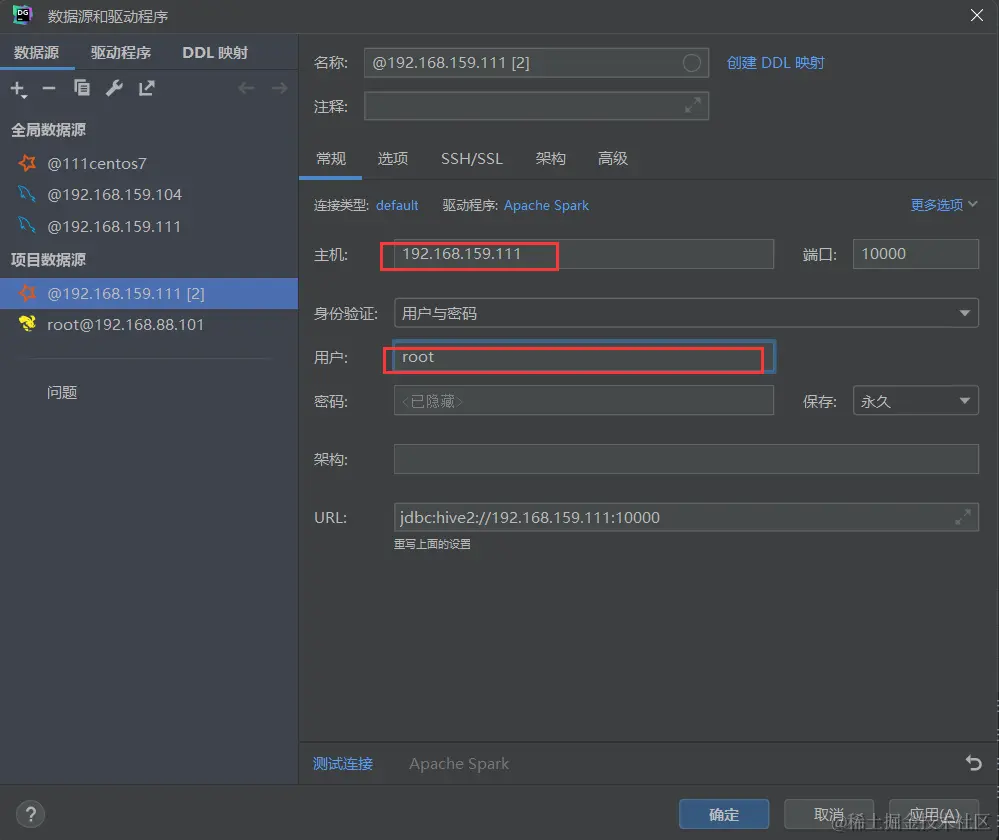Navigate forward with right arrow
The image size is (999, 840).
(279, 88)
